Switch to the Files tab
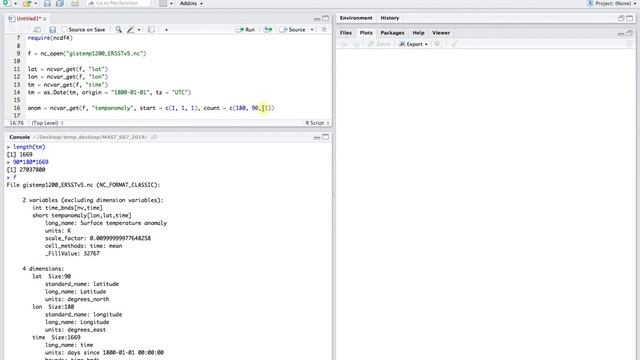Viewport: 640px width, 360px height. pyautogui.click(x=345, y=33)
